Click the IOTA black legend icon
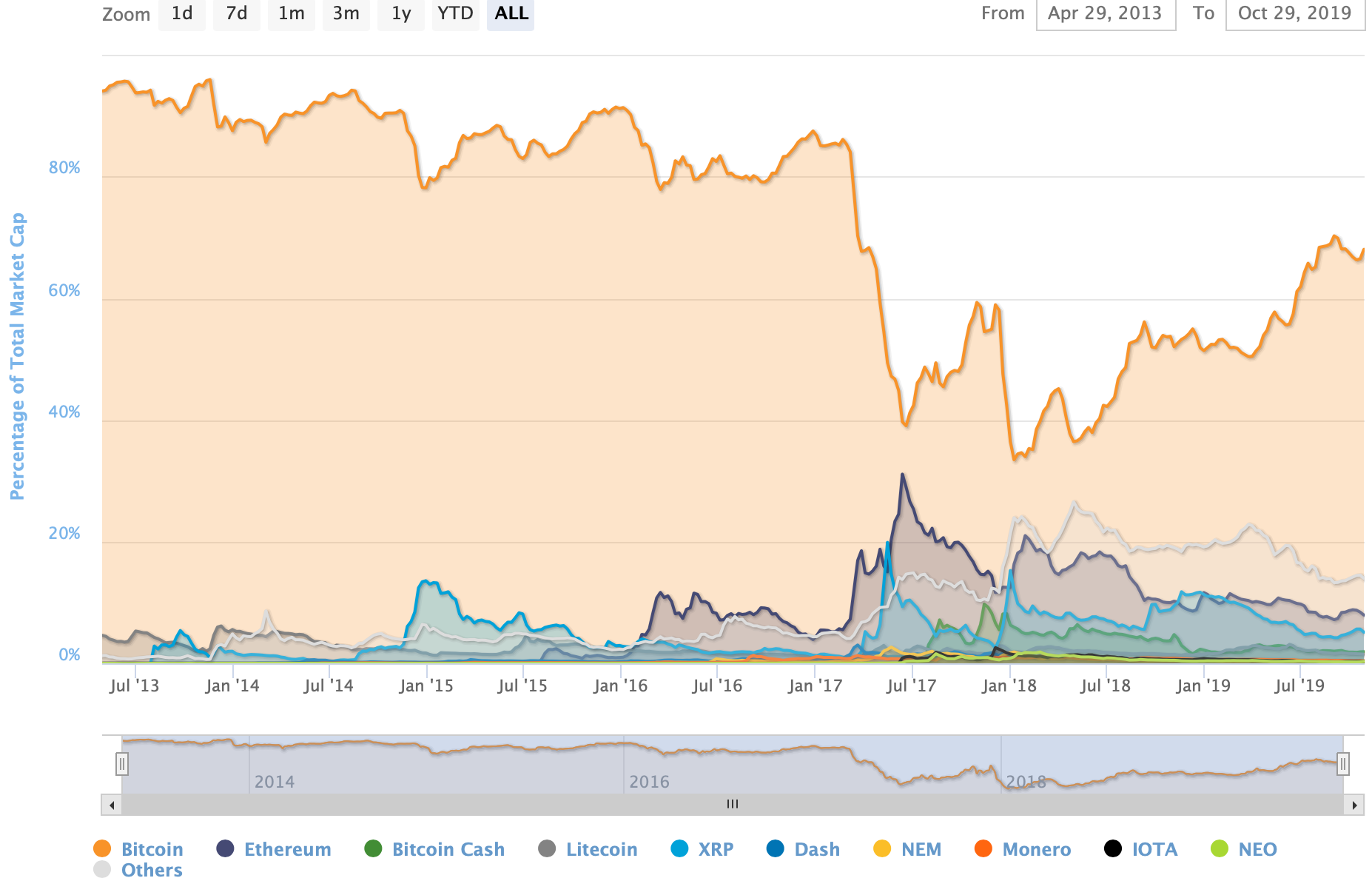 1112,848
